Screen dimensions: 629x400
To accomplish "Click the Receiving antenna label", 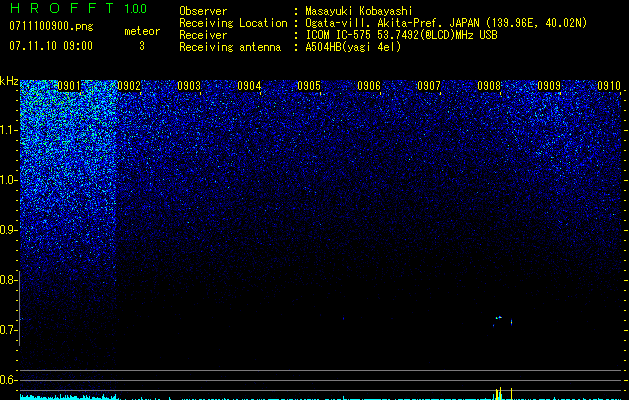I will click(230, 47).
